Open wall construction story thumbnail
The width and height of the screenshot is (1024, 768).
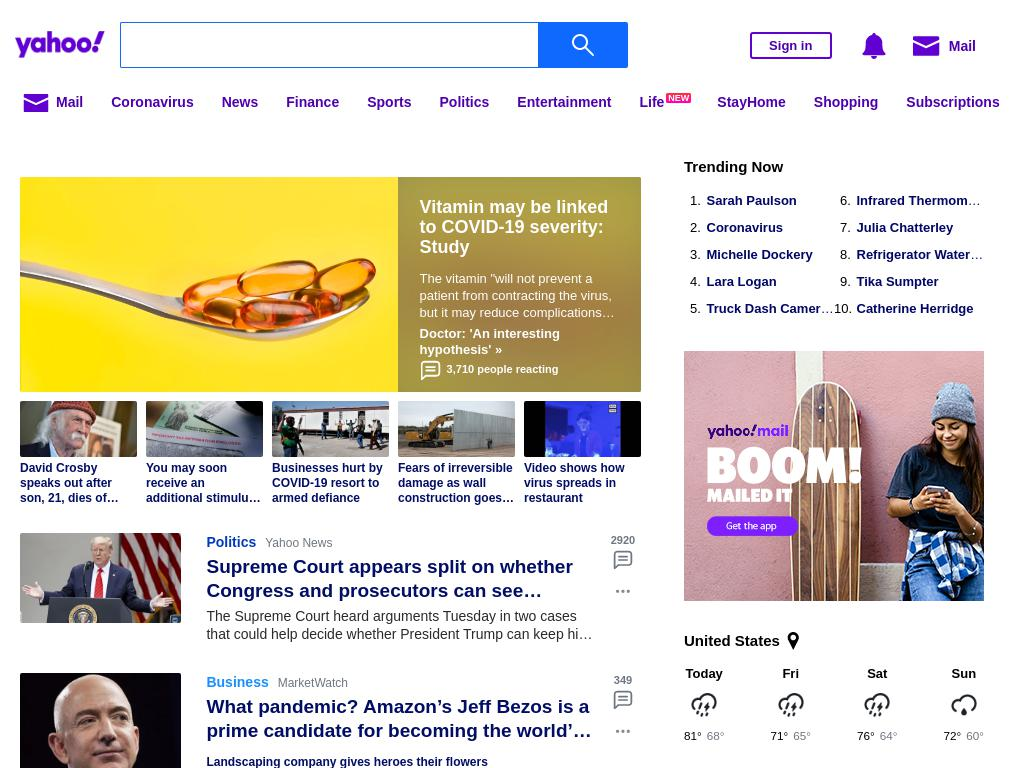(456, 428)
